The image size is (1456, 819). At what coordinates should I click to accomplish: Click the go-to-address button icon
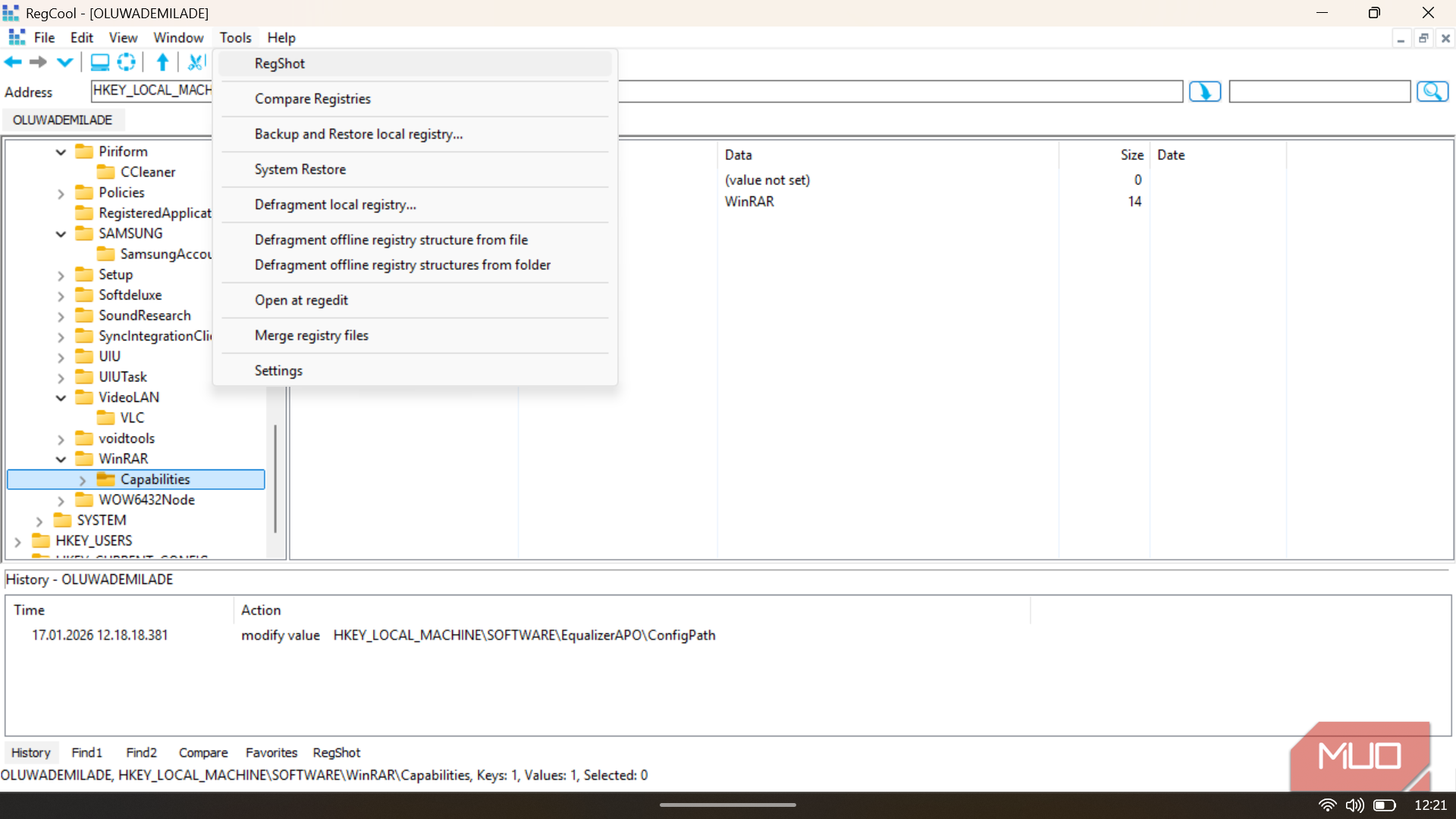[x=1204, y=92]
